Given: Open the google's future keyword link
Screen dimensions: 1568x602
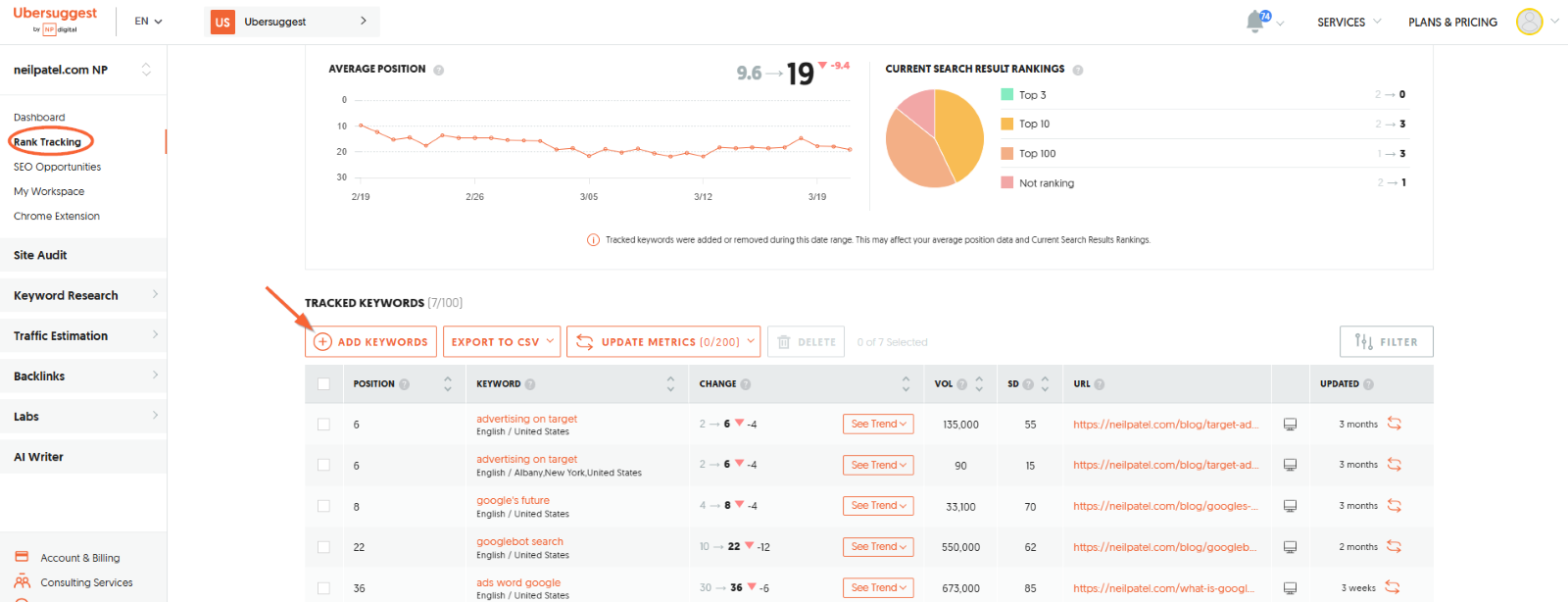Looking at the screenshot, I should click(x=513, y=500).
